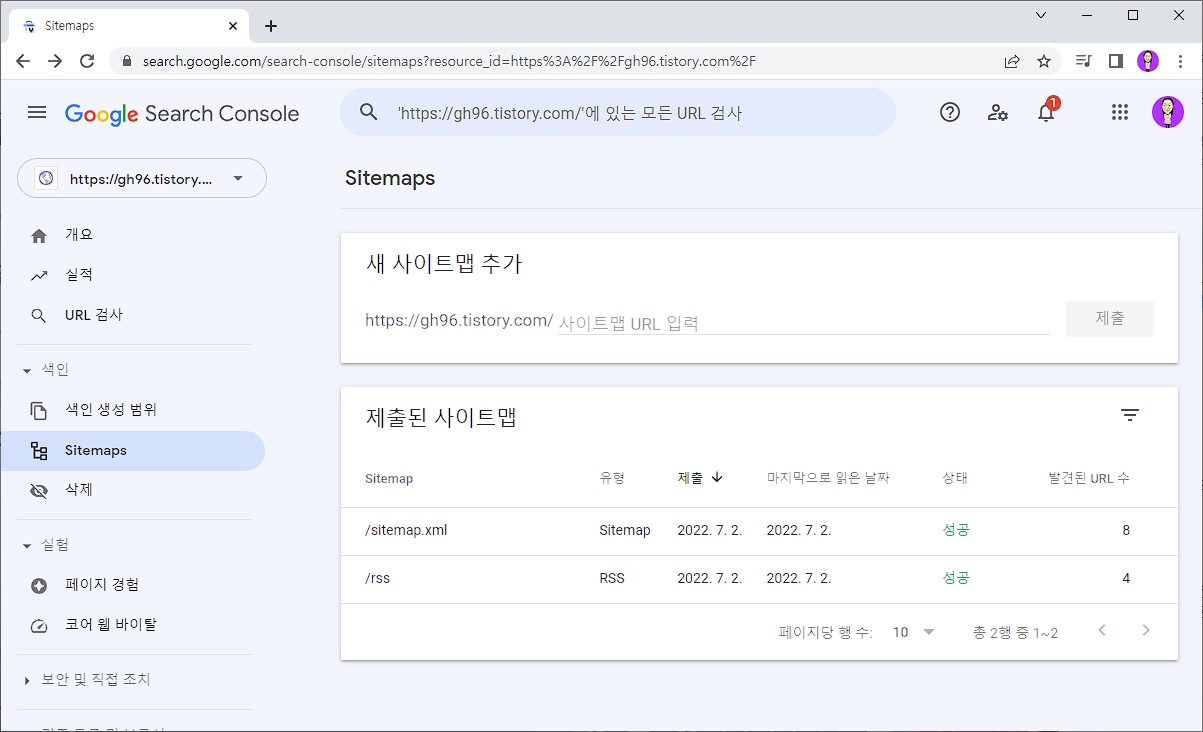Click the Chrome address bar URL
The width and height of the screenshot is (1203, 732).
point(449,61)
